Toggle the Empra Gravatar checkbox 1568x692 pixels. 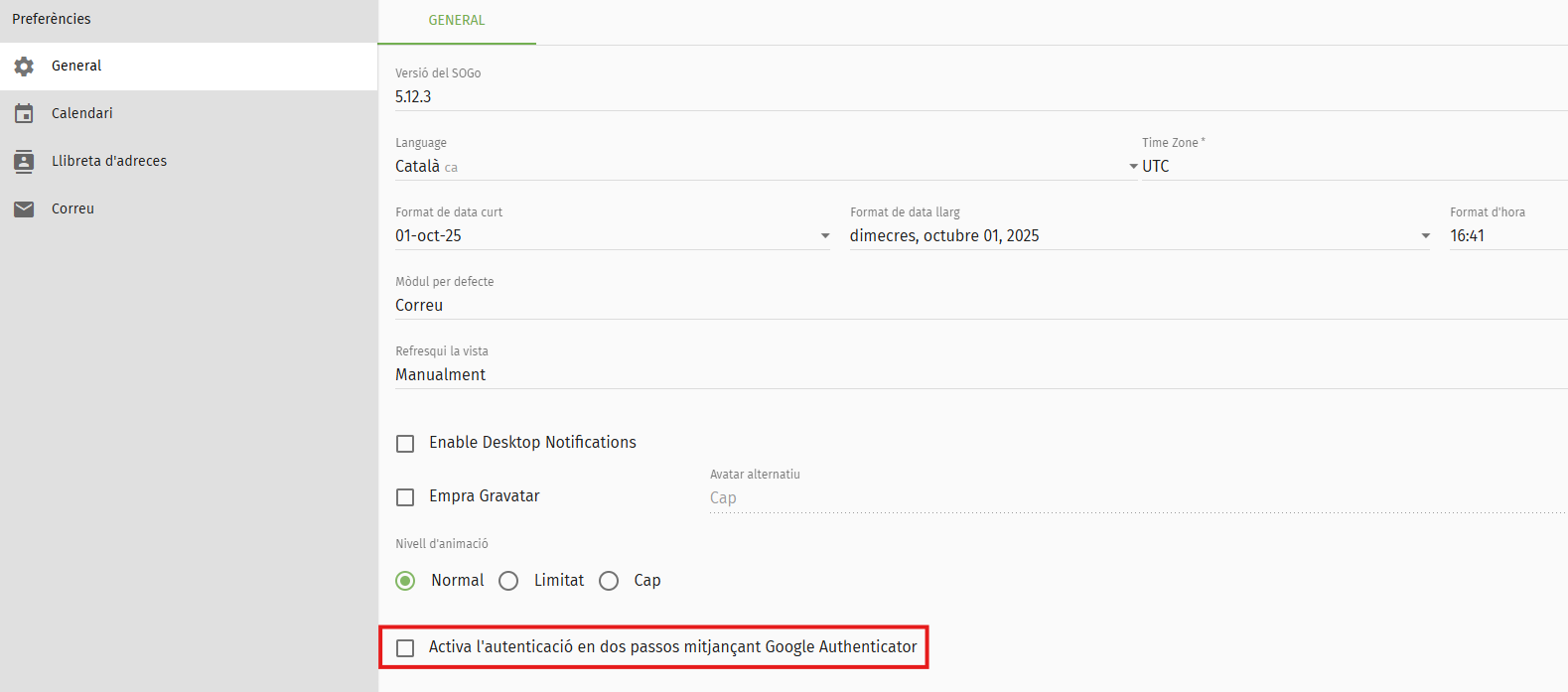405,497
